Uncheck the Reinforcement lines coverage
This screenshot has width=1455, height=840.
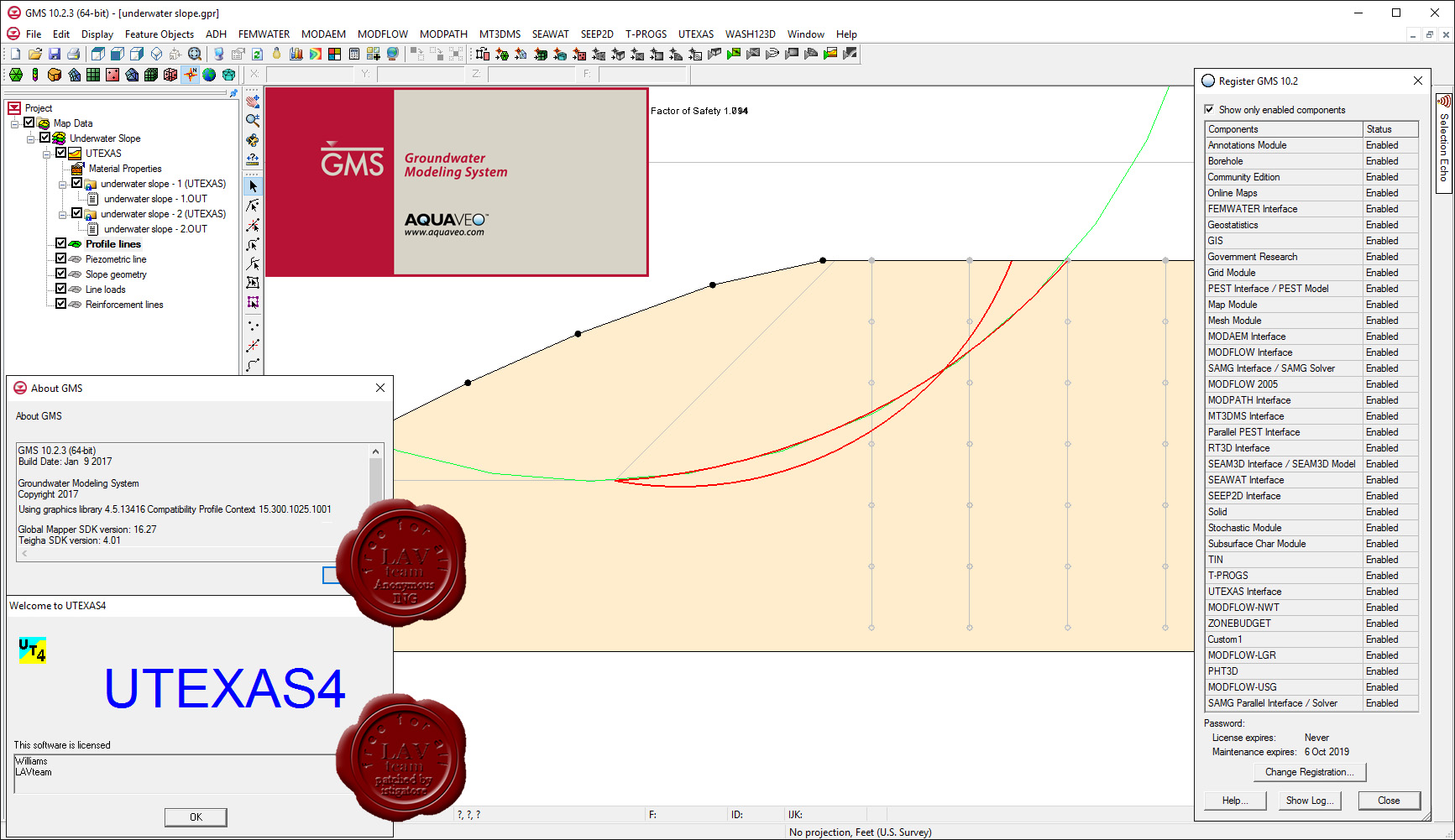(61, 304)
